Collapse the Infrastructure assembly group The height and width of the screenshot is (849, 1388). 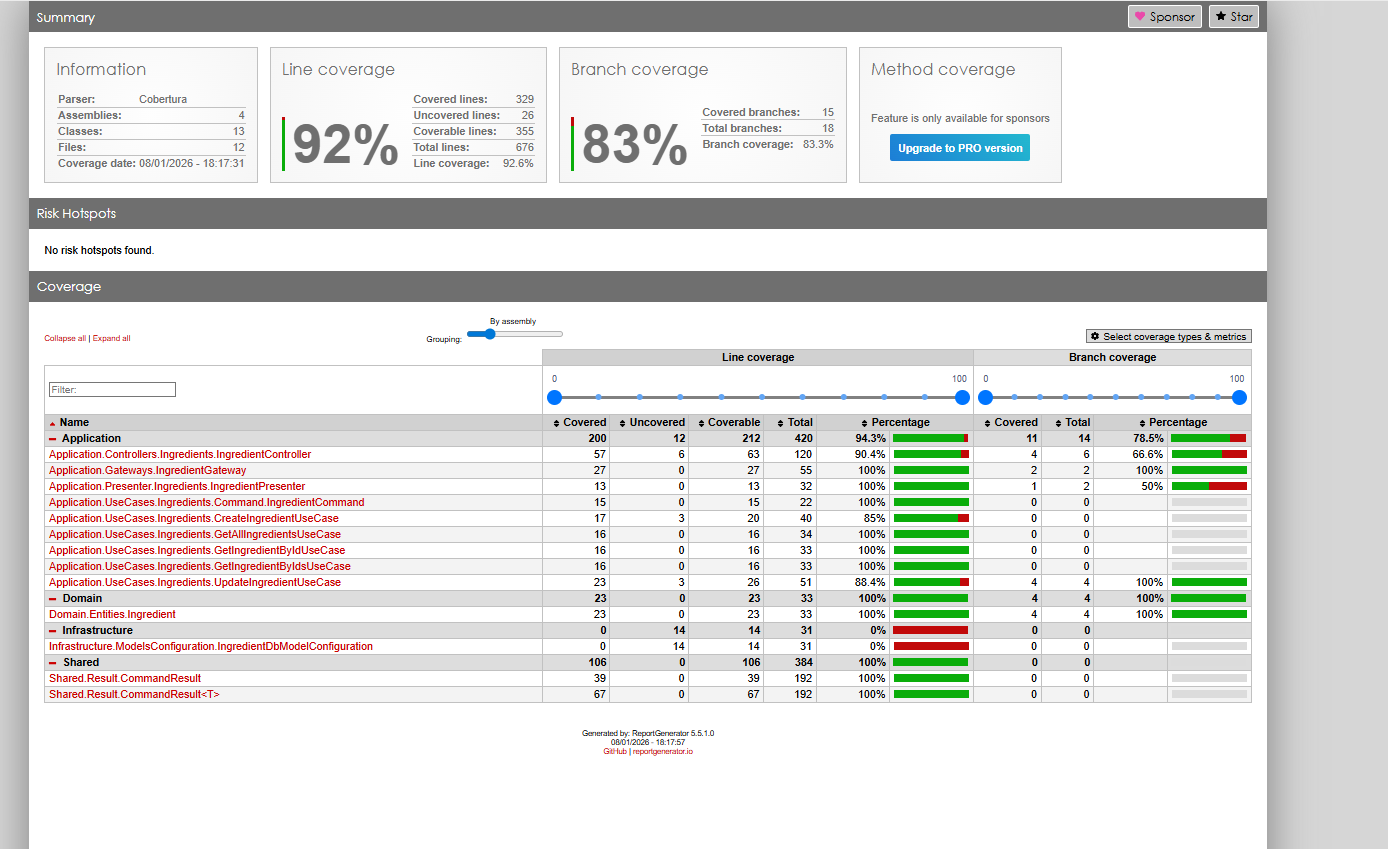click(53, 631)
